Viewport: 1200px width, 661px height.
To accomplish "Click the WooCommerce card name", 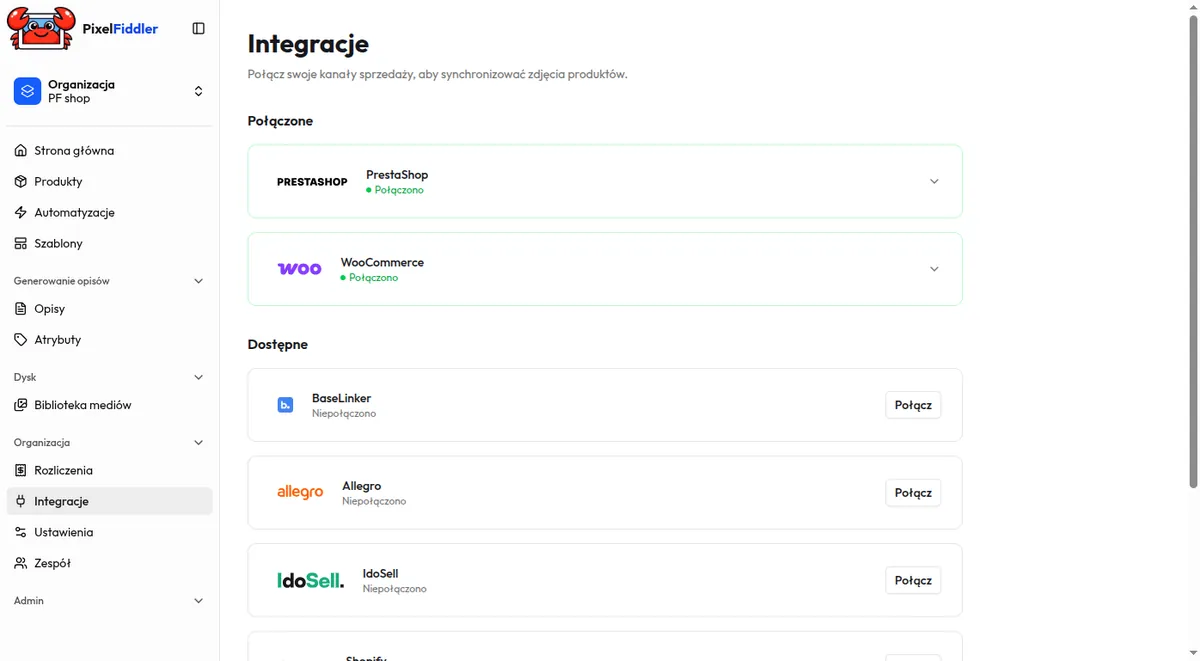I will click(382, 262).
